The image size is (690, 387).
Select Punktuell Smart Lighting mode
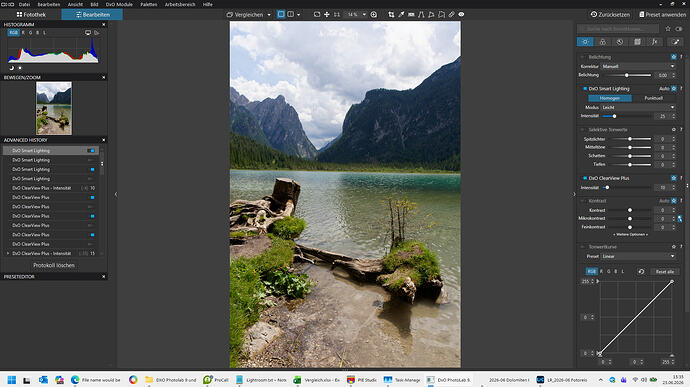[653, 98]
